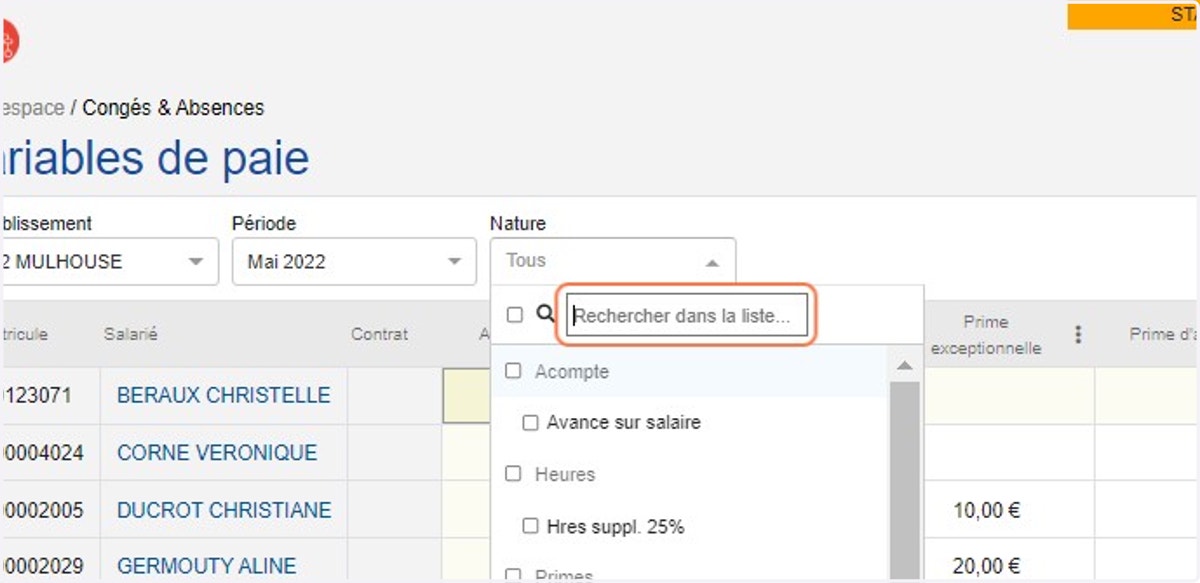The width and height of the screenshot is (1200, 583).
Task: Click the scroll-up arrow of the dropdown list
Action: pos(905,366)
